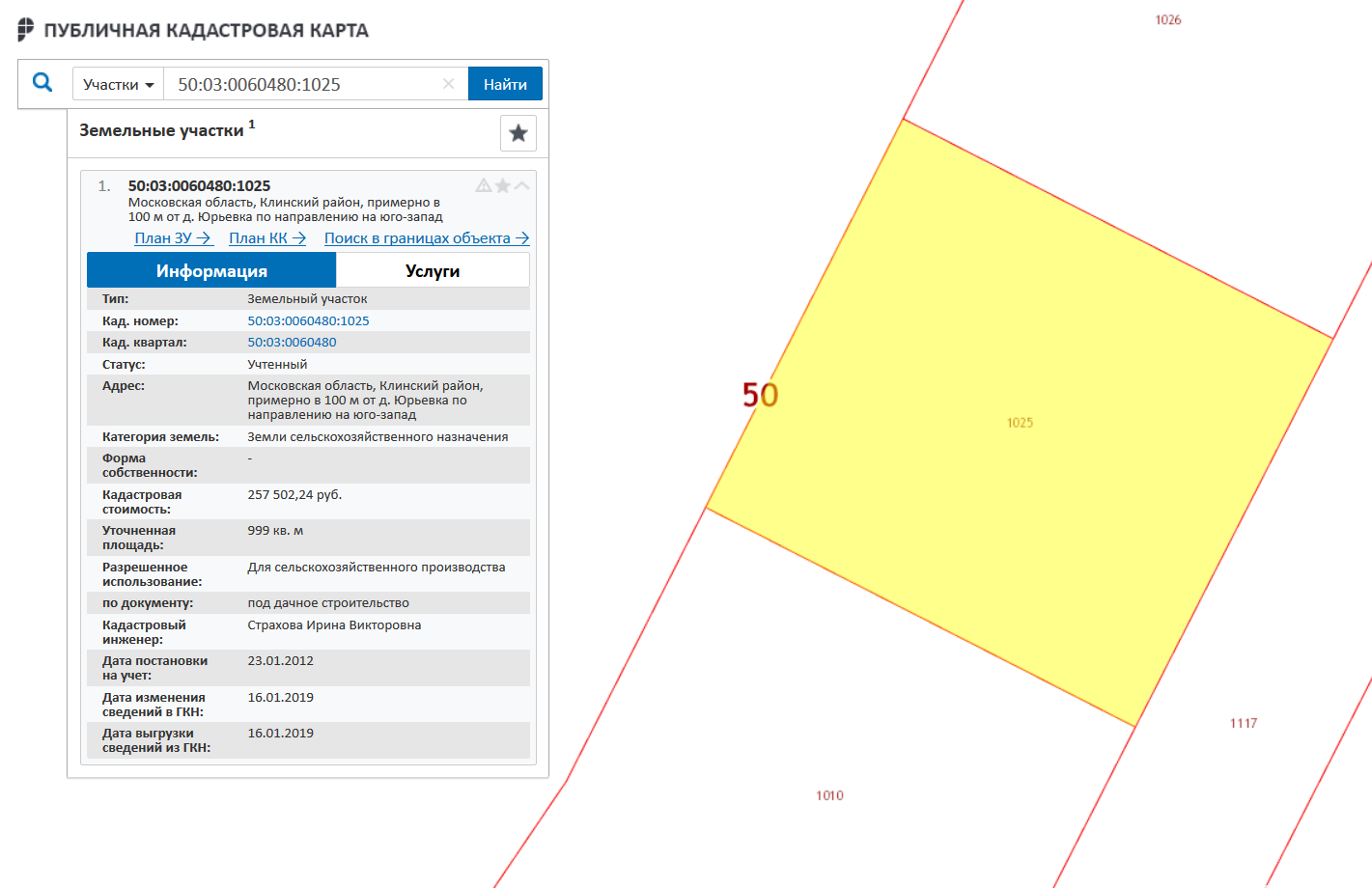Click the cadastral number 50:03:0060480:1025 link
The image size is (1372, 888).
coord(308,320)
